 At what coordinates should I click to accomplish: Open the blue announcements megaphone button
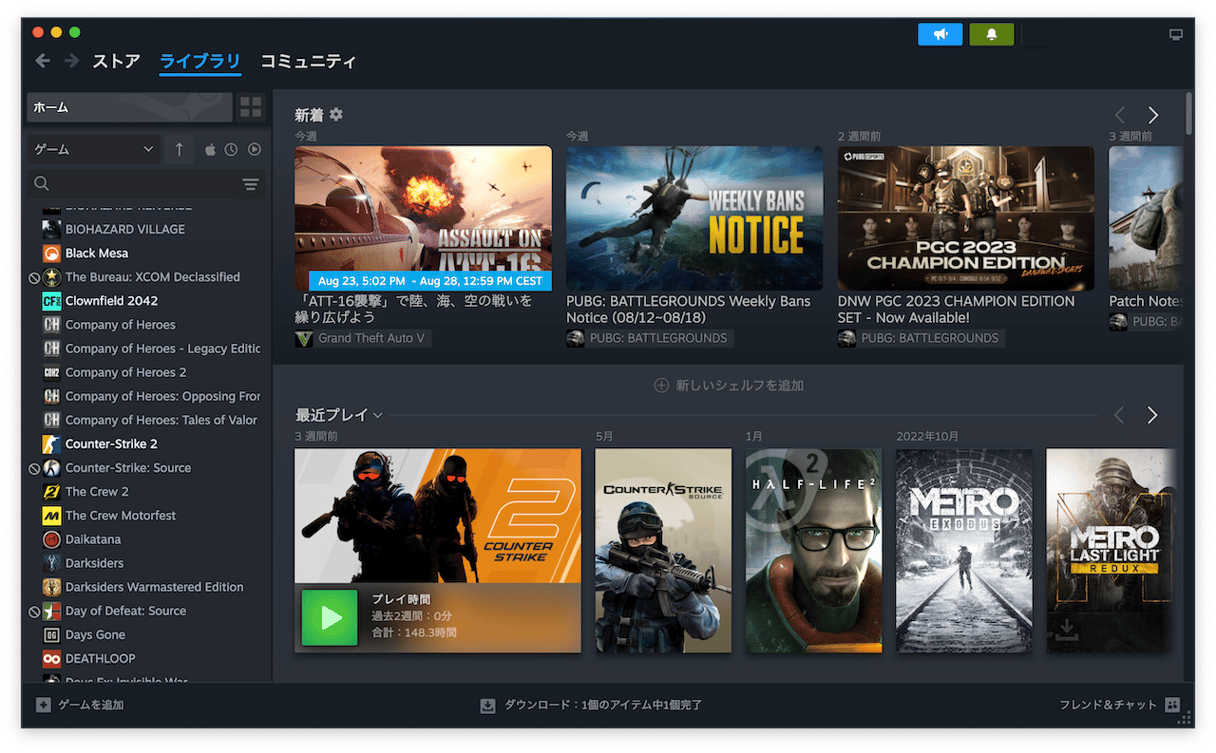(x=940, y=34)
